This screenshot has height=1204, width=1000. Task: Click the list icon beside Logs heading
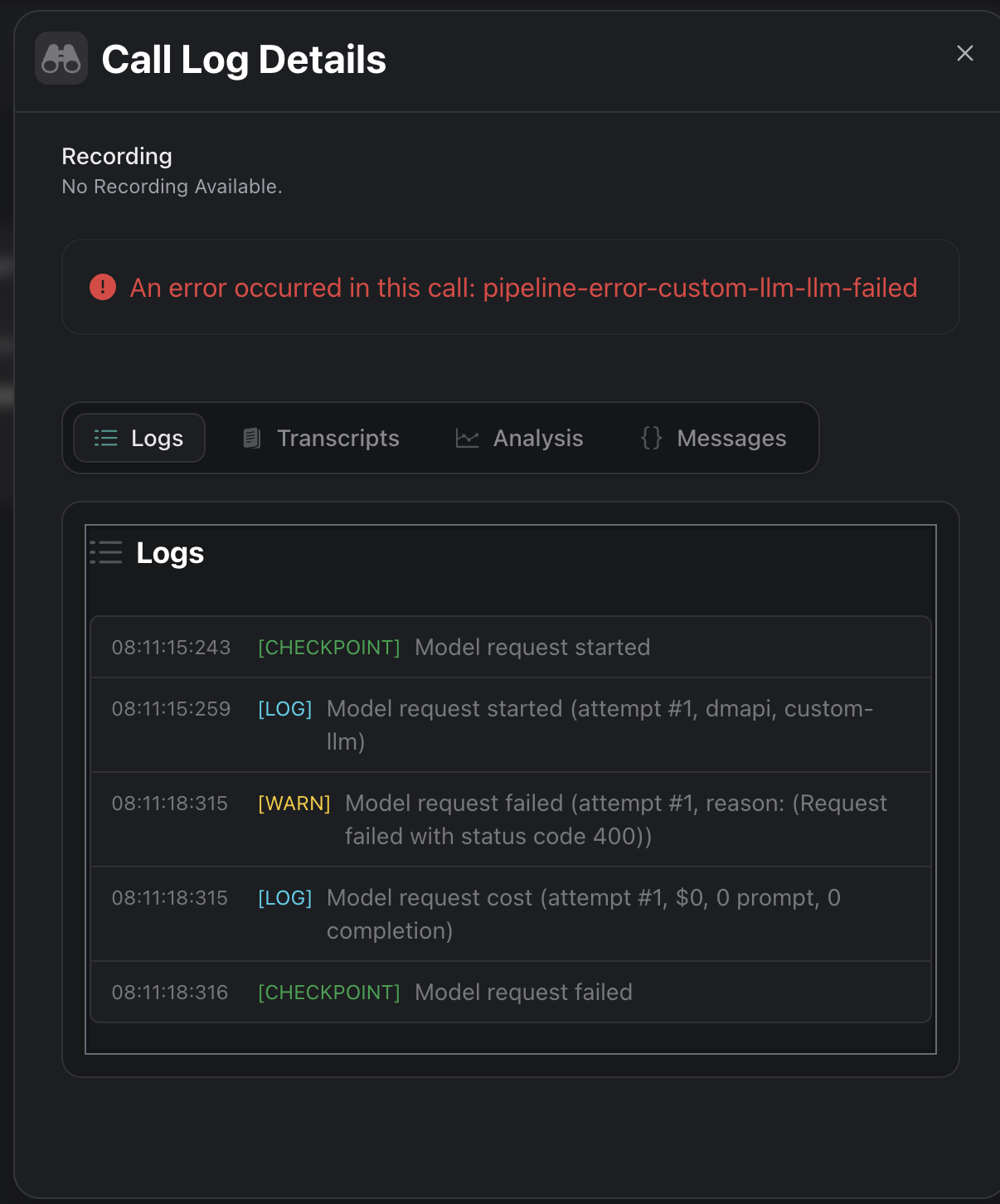[106, 553]
